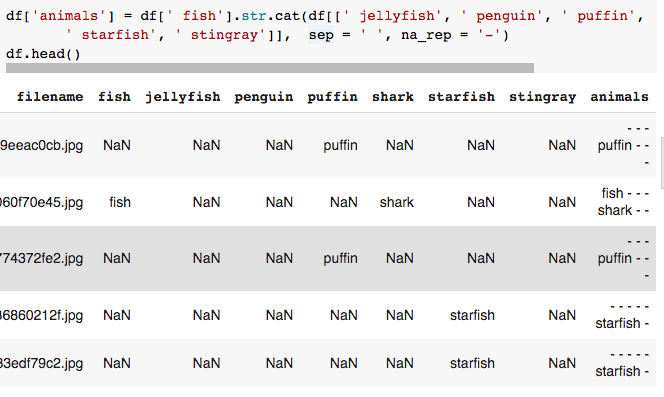Click the 'starfish' column header
The width and height of the screenshot is (664, 397).
click(461, 97)
